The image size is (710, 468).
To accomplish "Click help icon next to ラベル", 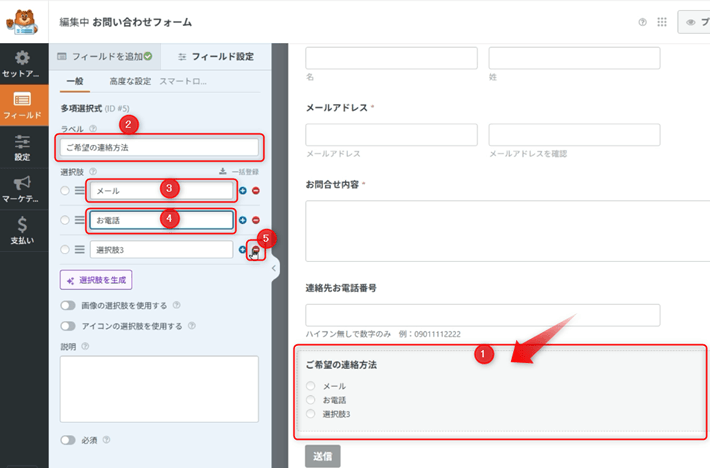I will [x=93, y=129].
